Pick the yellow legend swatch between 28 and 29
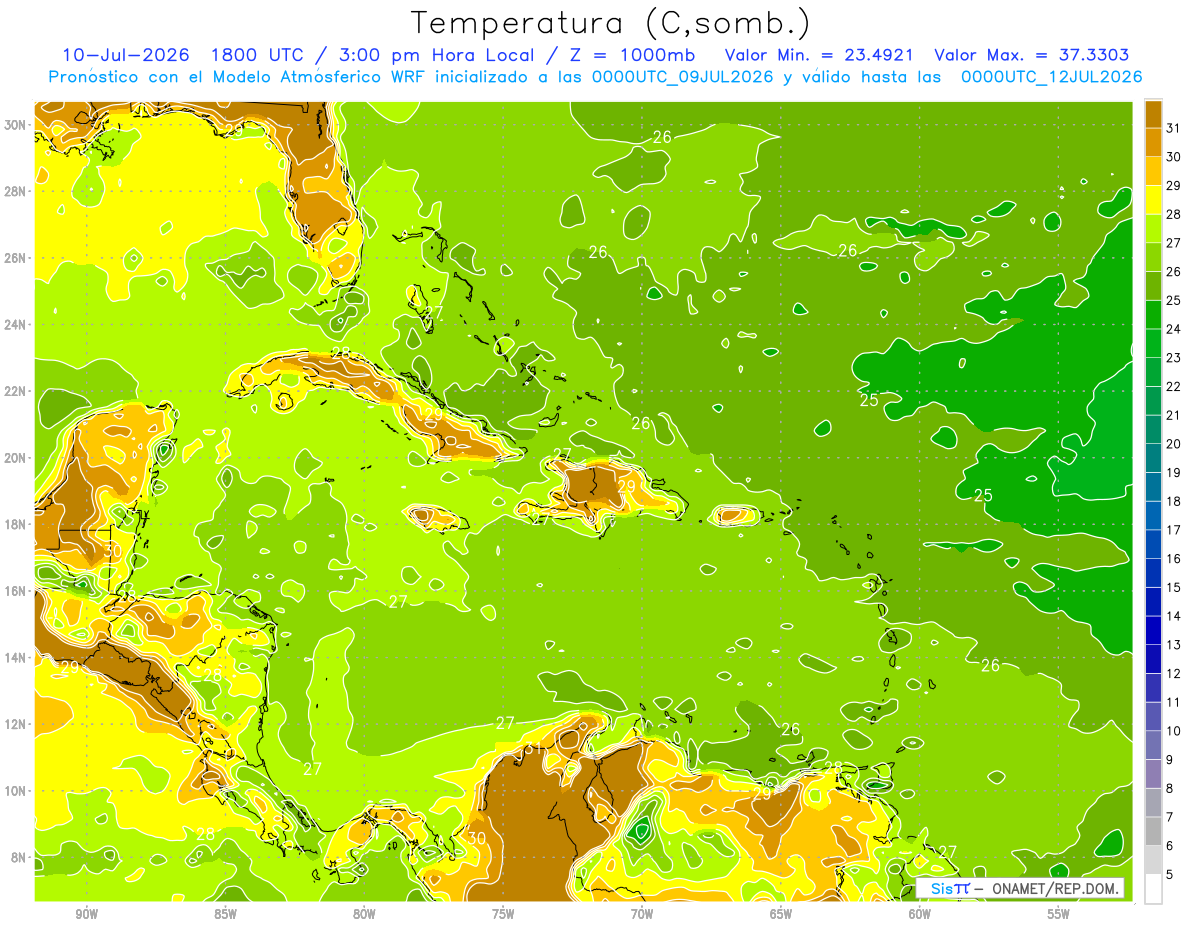The height and width of the screenshot is (927, 1200). click(1153, 199)
